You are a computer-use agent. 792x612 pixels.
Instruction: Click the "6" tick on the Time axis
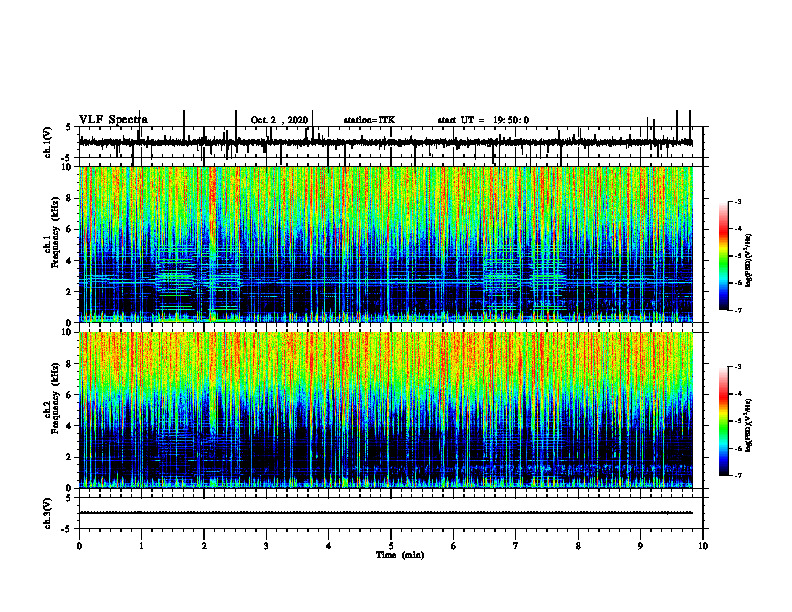click(454, 546)
